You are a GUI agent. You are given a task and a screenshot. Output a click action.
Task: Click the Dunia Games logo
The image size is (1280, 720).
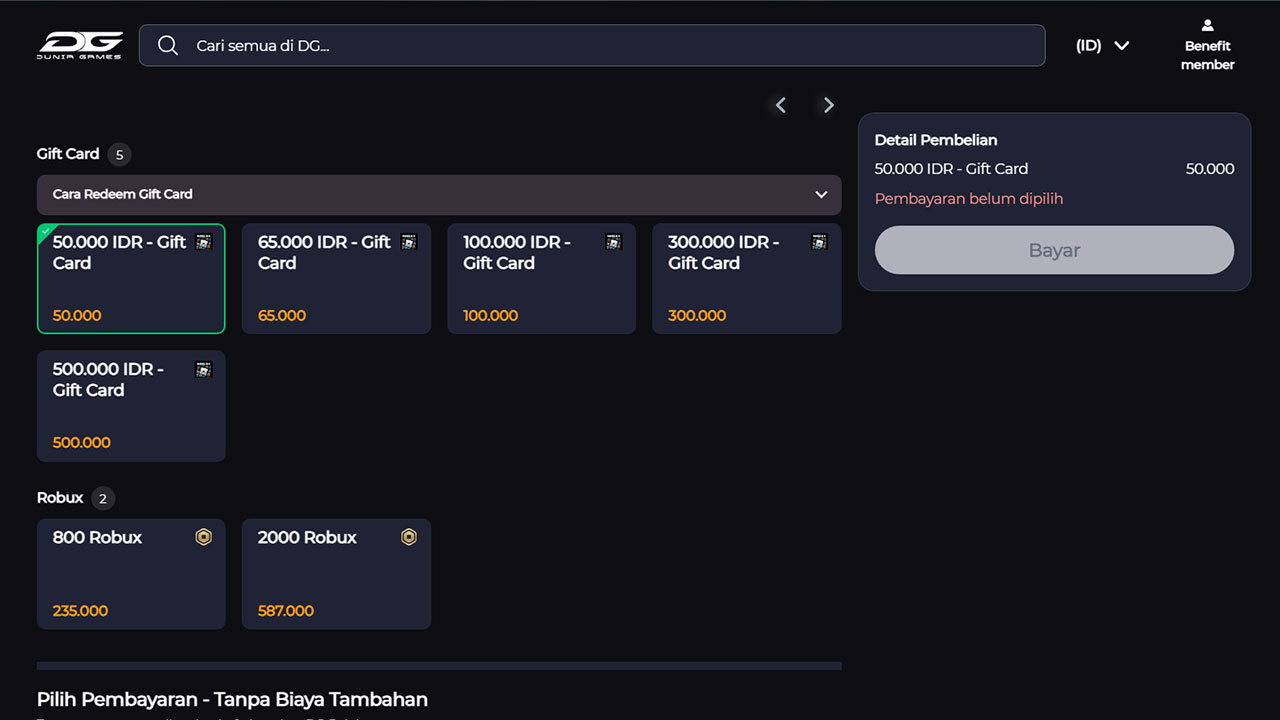[x=81, y=45]
